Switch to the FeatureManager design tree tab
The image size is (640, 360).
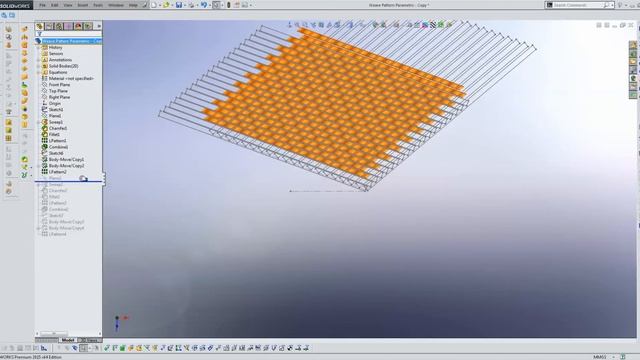(x=39, y=26)
